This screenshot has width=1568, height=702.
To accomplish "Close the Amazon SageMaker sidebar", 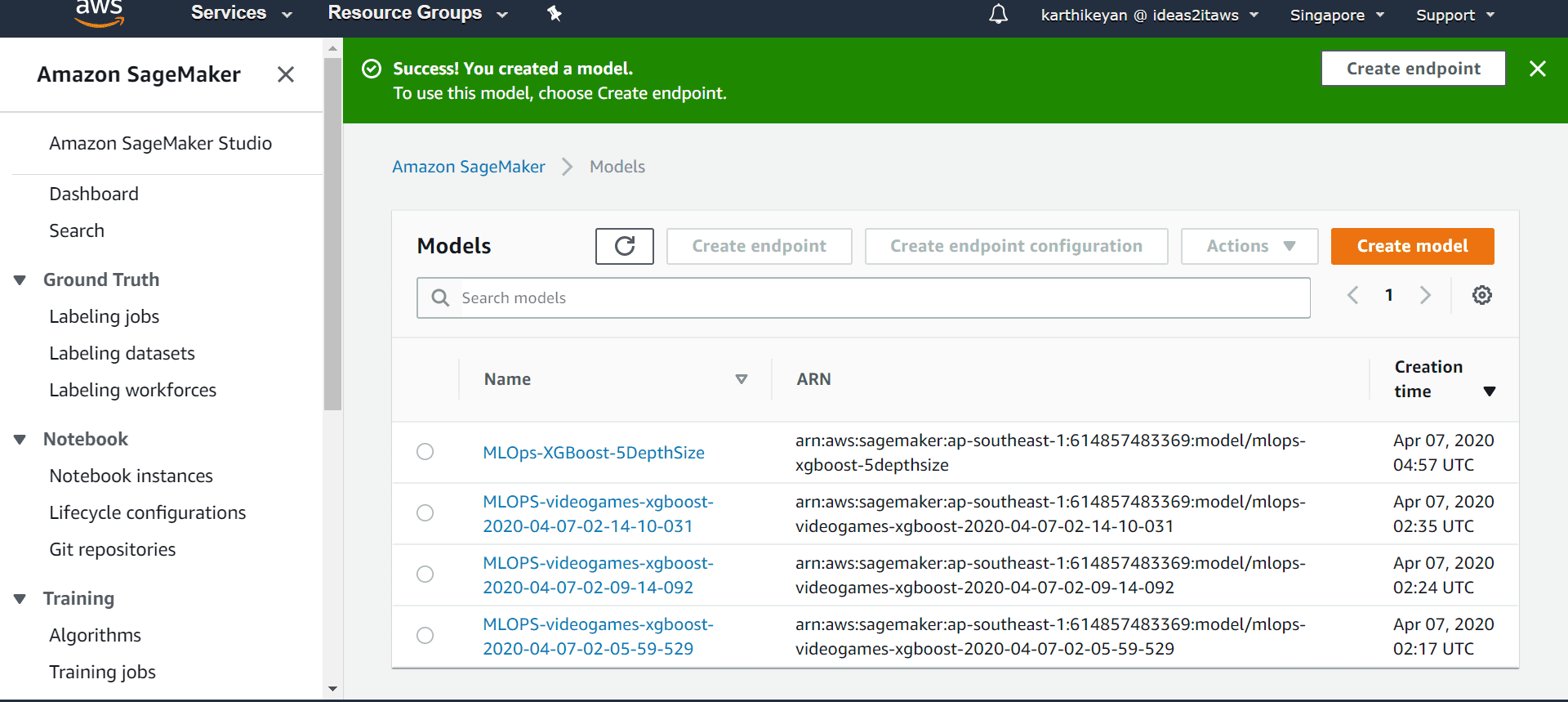I will [285, 74].
